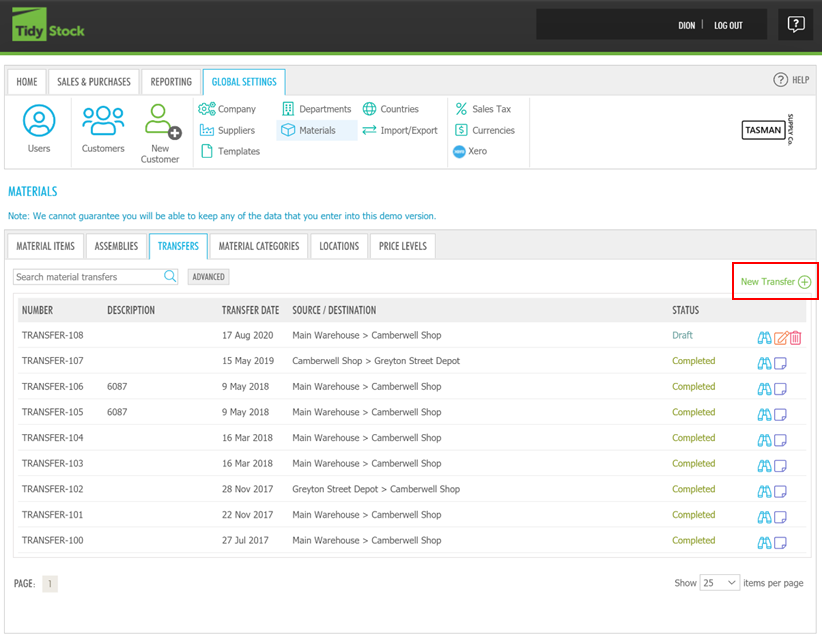This screenshot has width=822, height=635.
Task: Open the Customers icon
Action: tap(103, 130)
